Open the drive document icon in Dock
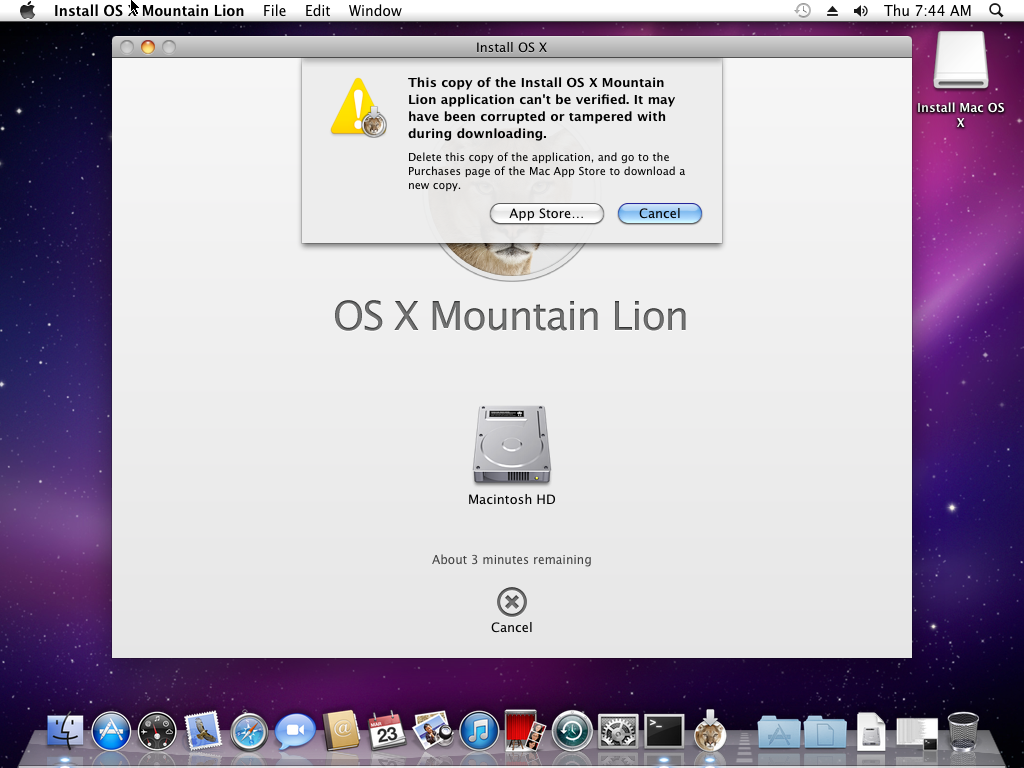 point(871,730)
